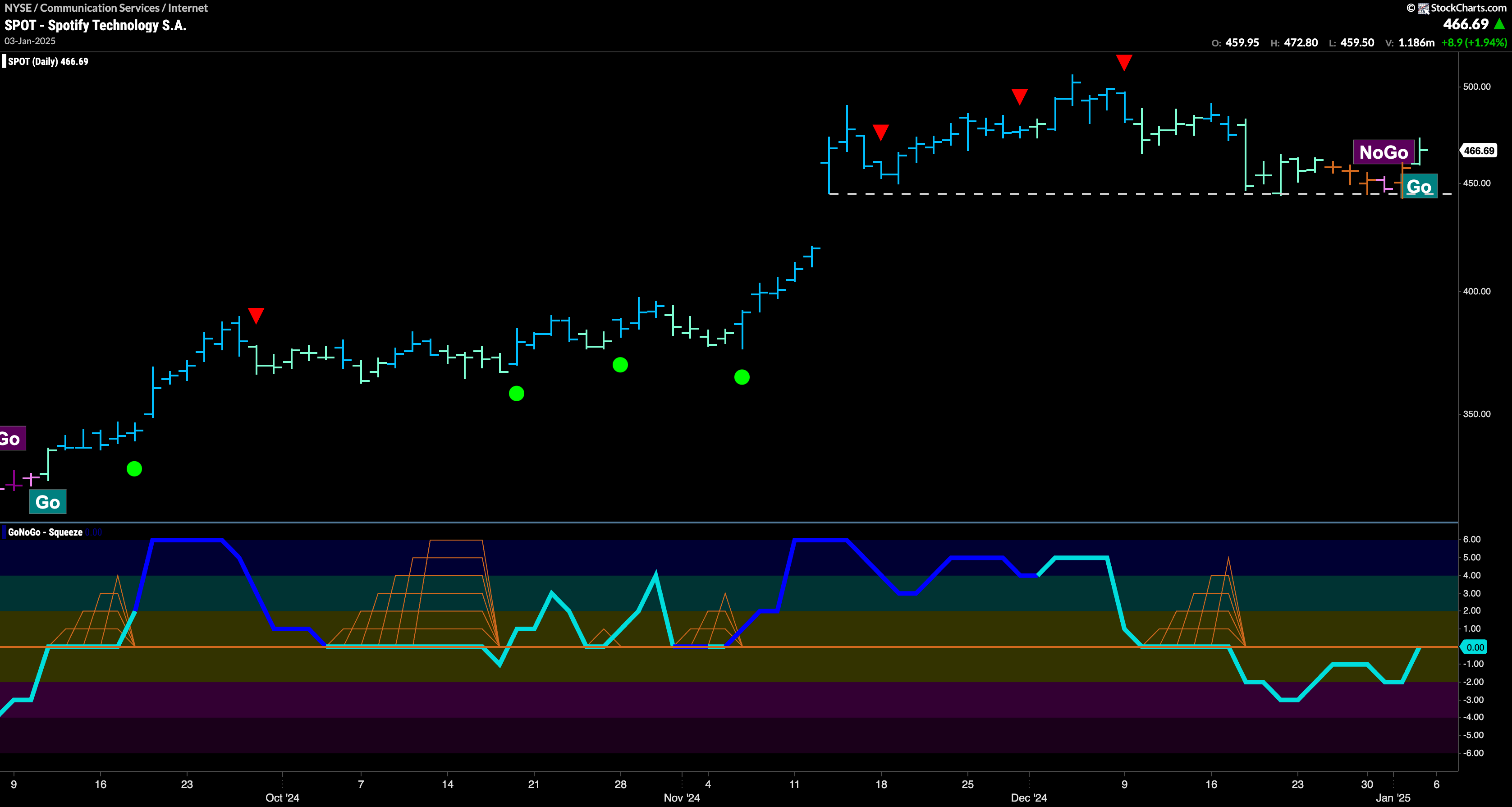Click the teal Go label at bottom left
This screenshot has height=807, width=1512.
47,502
